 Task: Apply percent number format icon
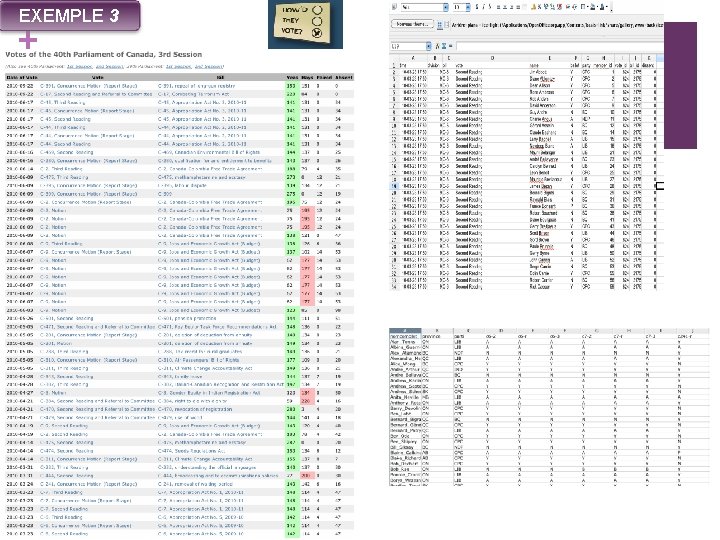pos(539,7)
